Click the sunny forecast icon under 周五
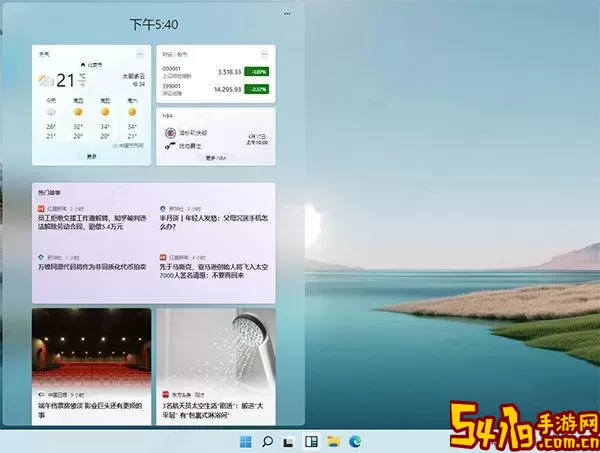The width and height of the screenshot is (600, 453). [105, 112]
